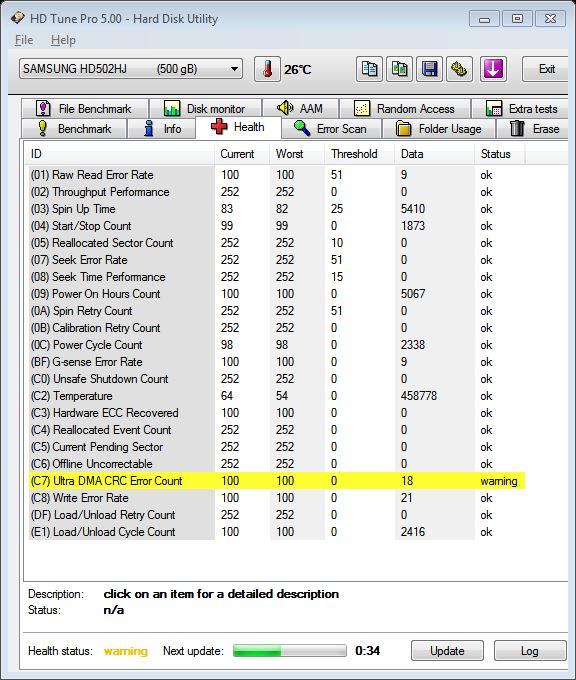This screenshot has height=680, width=576.
Task: Select the (C5) Current Pending Sector row
Action: tap(277, 447)
